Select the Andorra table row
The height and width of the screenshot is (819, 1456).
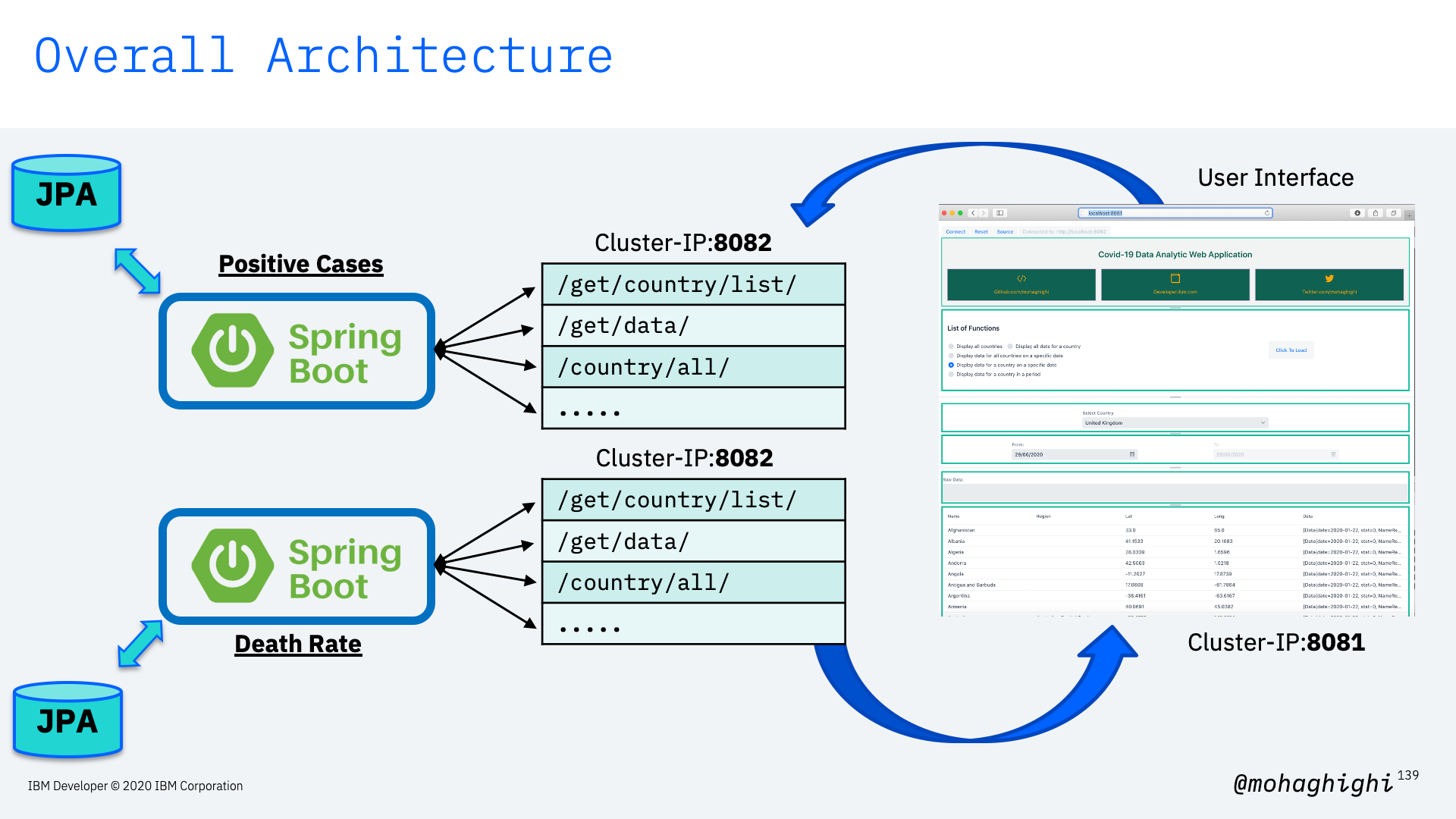[x=1175, y=563]
